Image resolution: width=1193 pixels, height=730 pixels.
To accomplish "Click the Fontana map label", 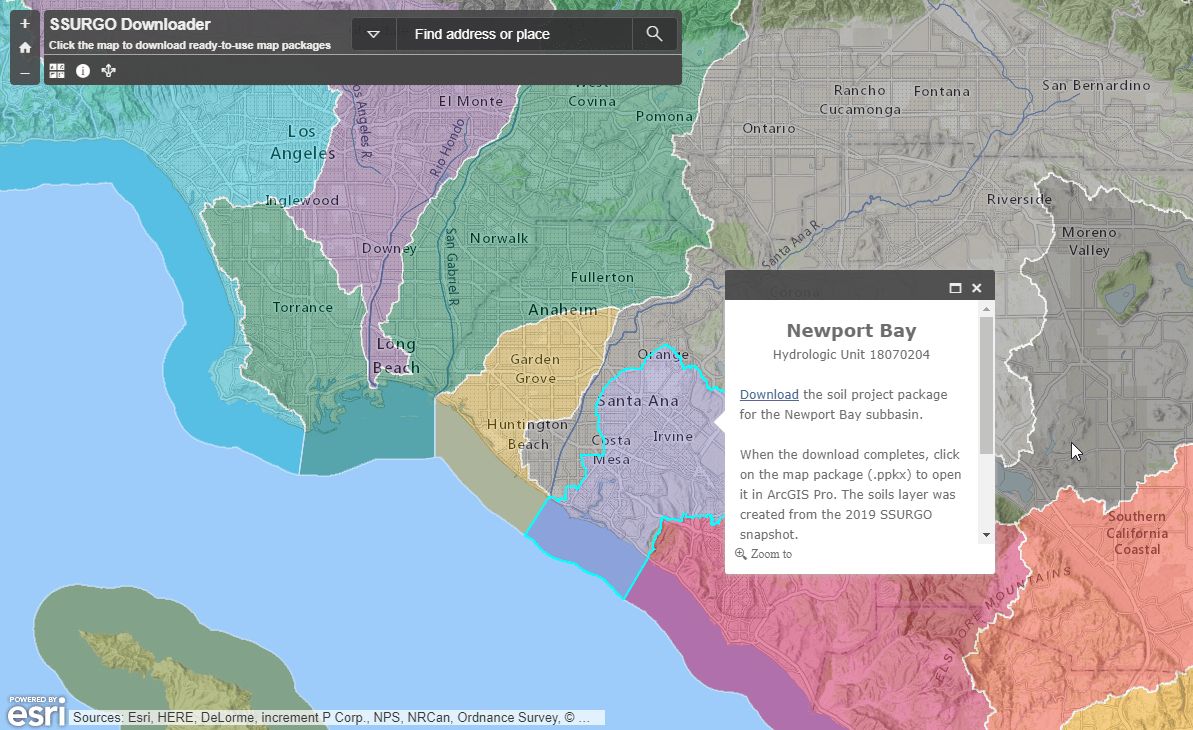I will click(942, 91).
